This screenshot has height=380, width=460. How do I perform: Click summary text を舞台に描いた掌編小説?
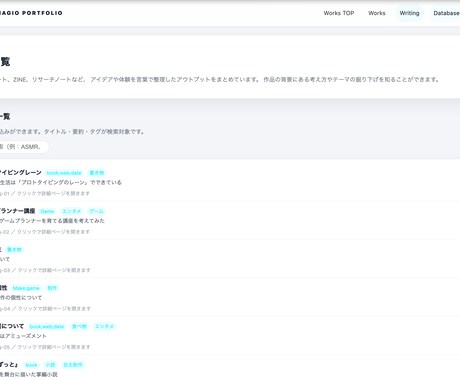point(29,374)
